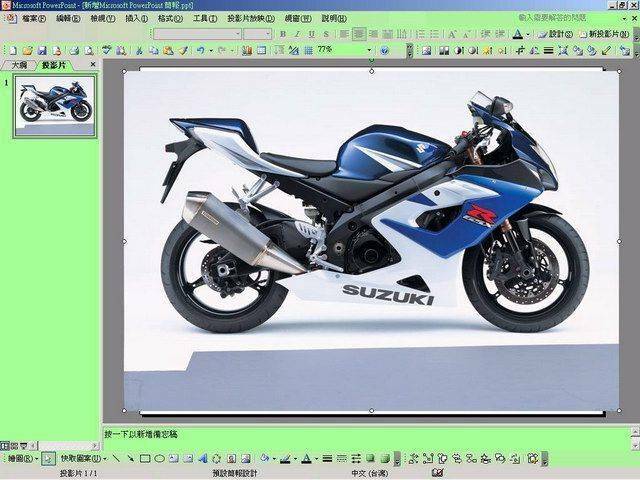The height and width of the screenshot is (480, 640).
Task: Click the Font Color A swatch on the Formatting toolbar
Action: point(518,34)
